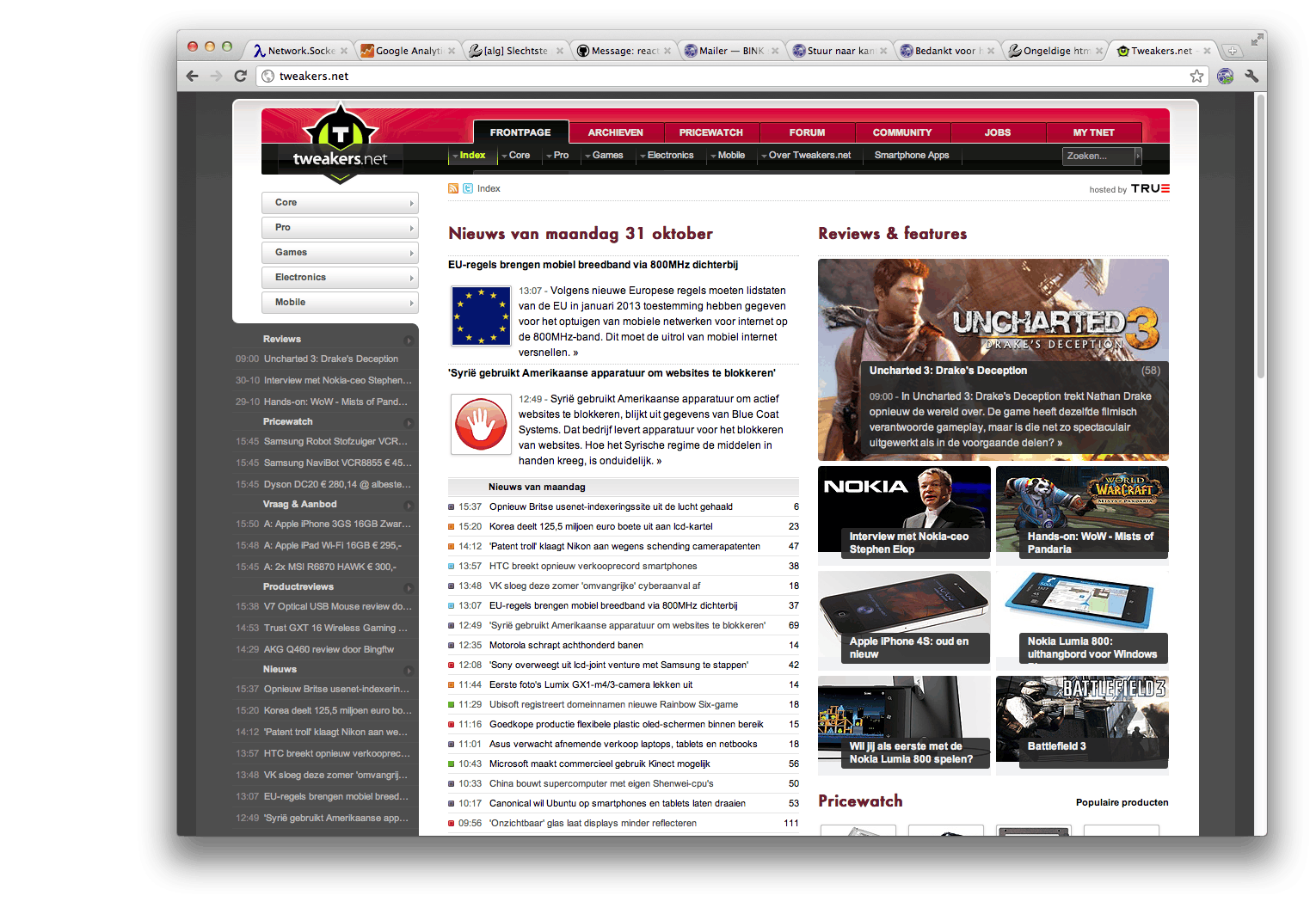Bookmark page with the star icon
Viewport: 1316px width, 914px height.
click(1196, 76)
